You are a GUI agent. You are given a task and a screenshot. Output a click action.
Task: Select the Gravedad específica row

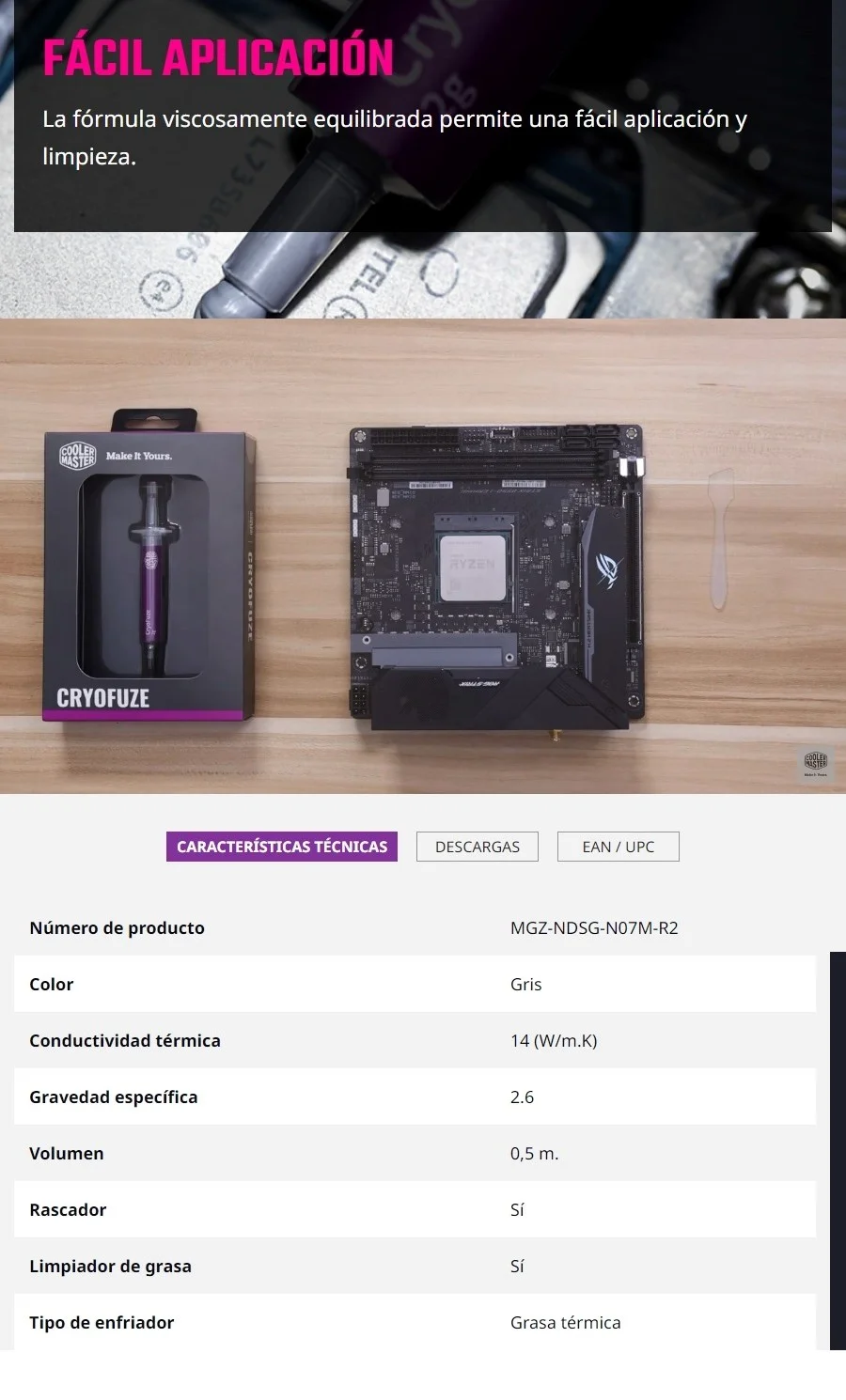point(415,1097)
